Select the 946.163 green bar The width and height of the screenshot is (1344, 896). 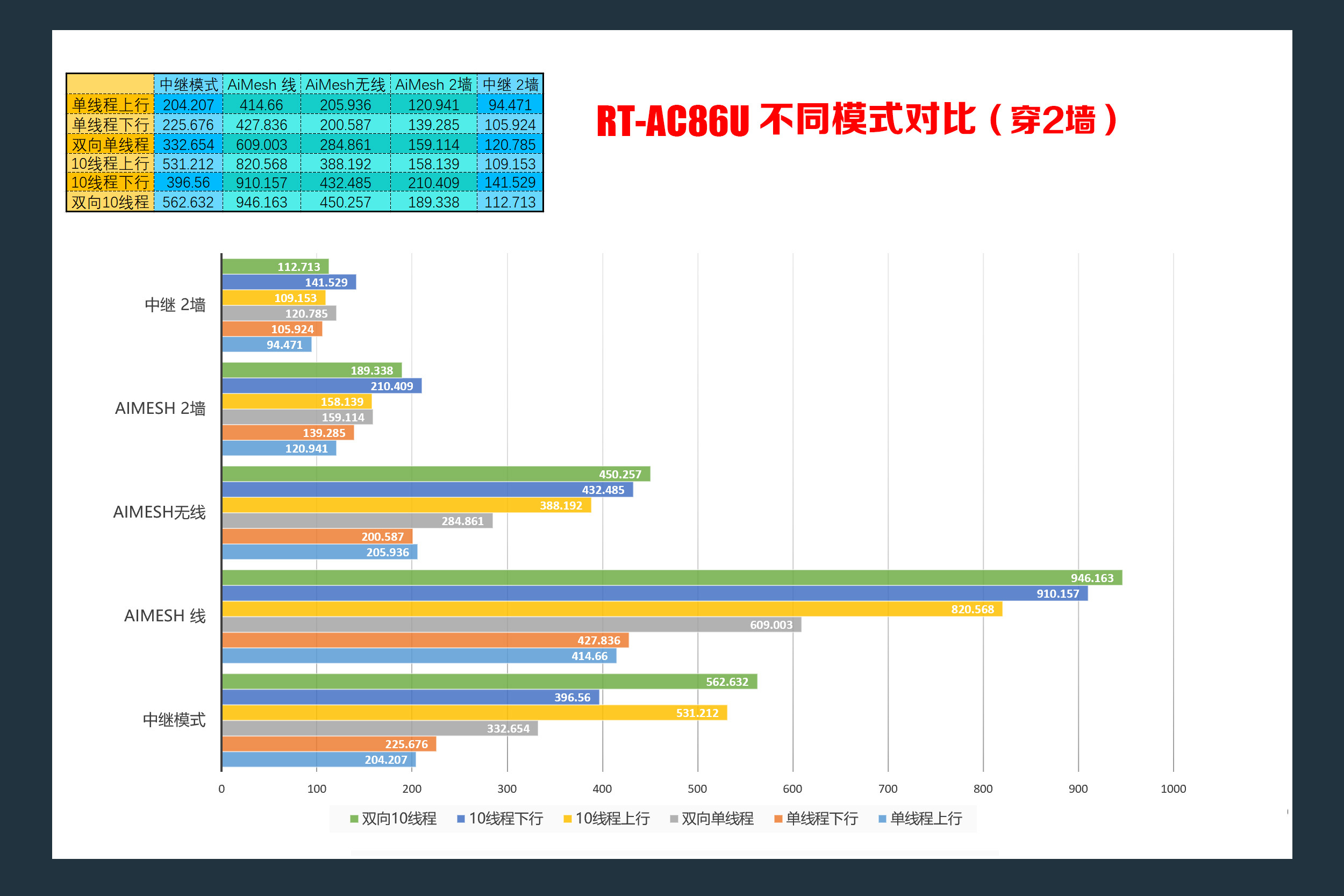tap(671, 578)
